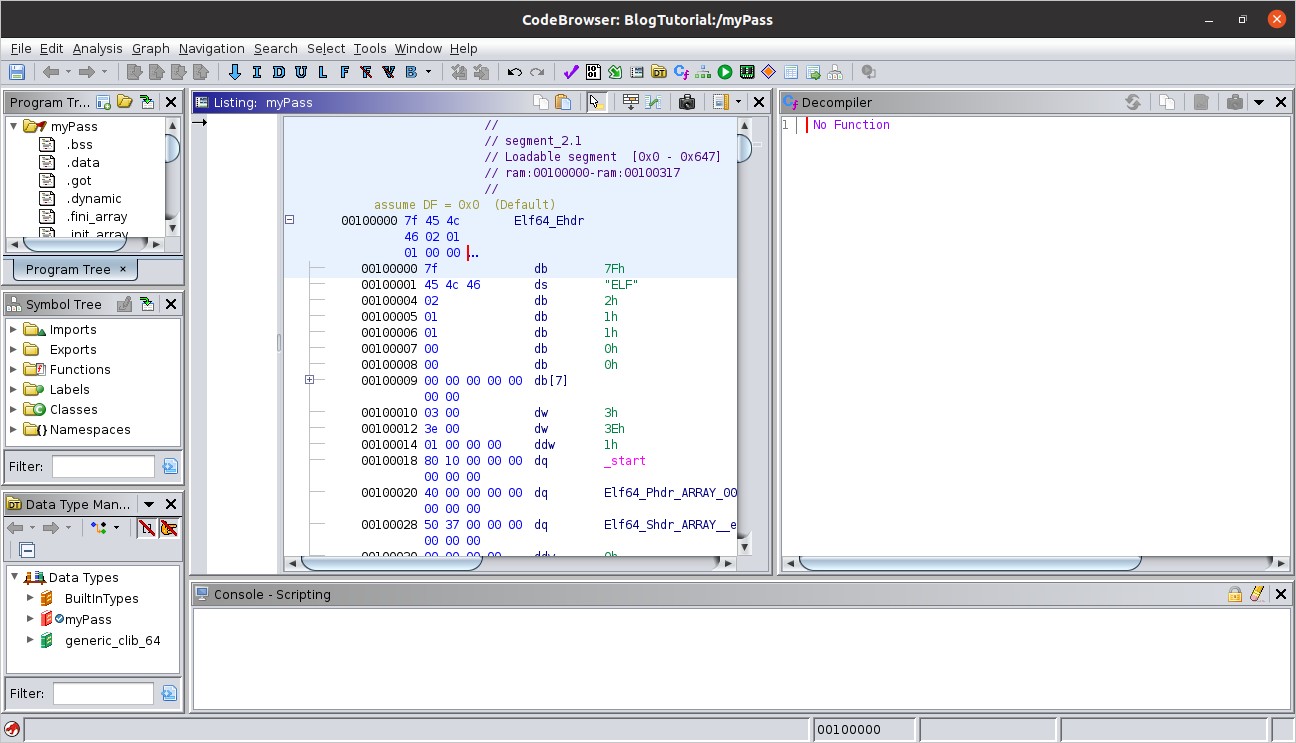This screenshot has height=743, width=1296.
Task: Select .dynamic section in Program Tree
Action: click(x=94, y=199)
